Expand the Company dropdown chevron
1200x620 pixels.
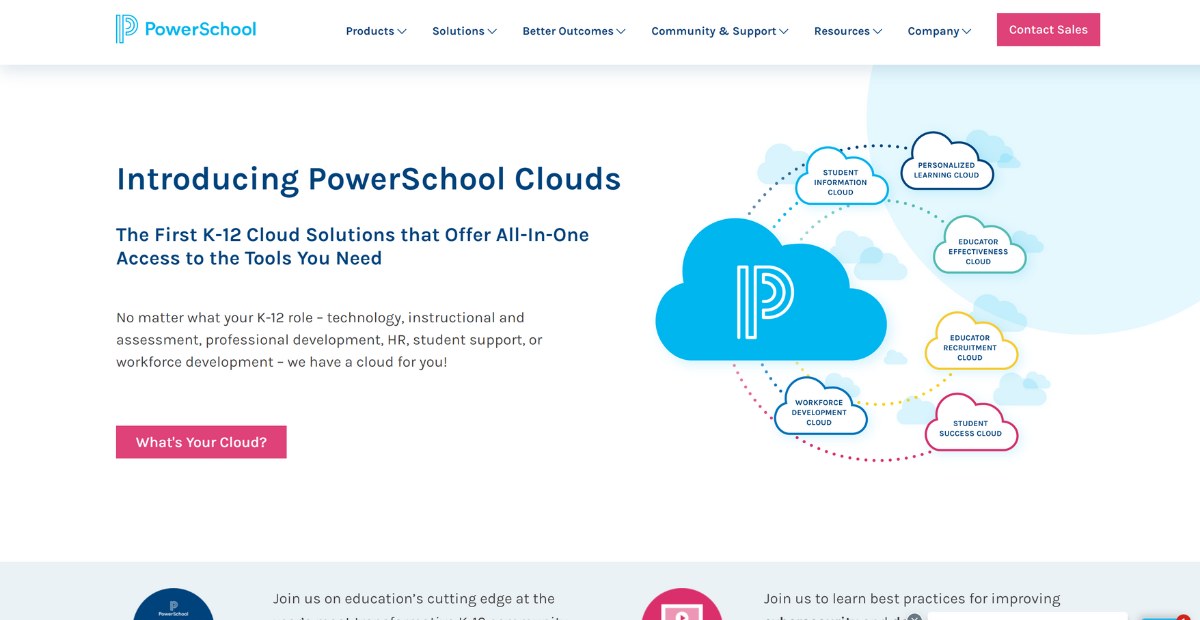pos(966,31)
